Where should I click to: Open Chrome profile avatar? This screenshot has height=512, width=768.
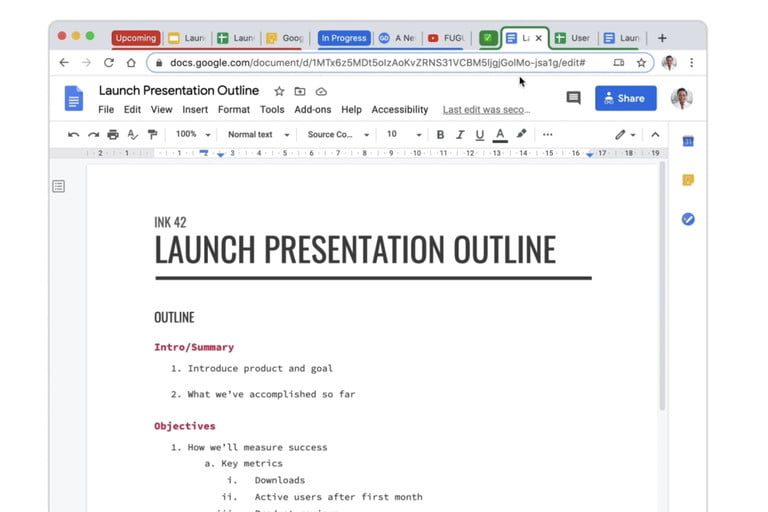[669, 63]
